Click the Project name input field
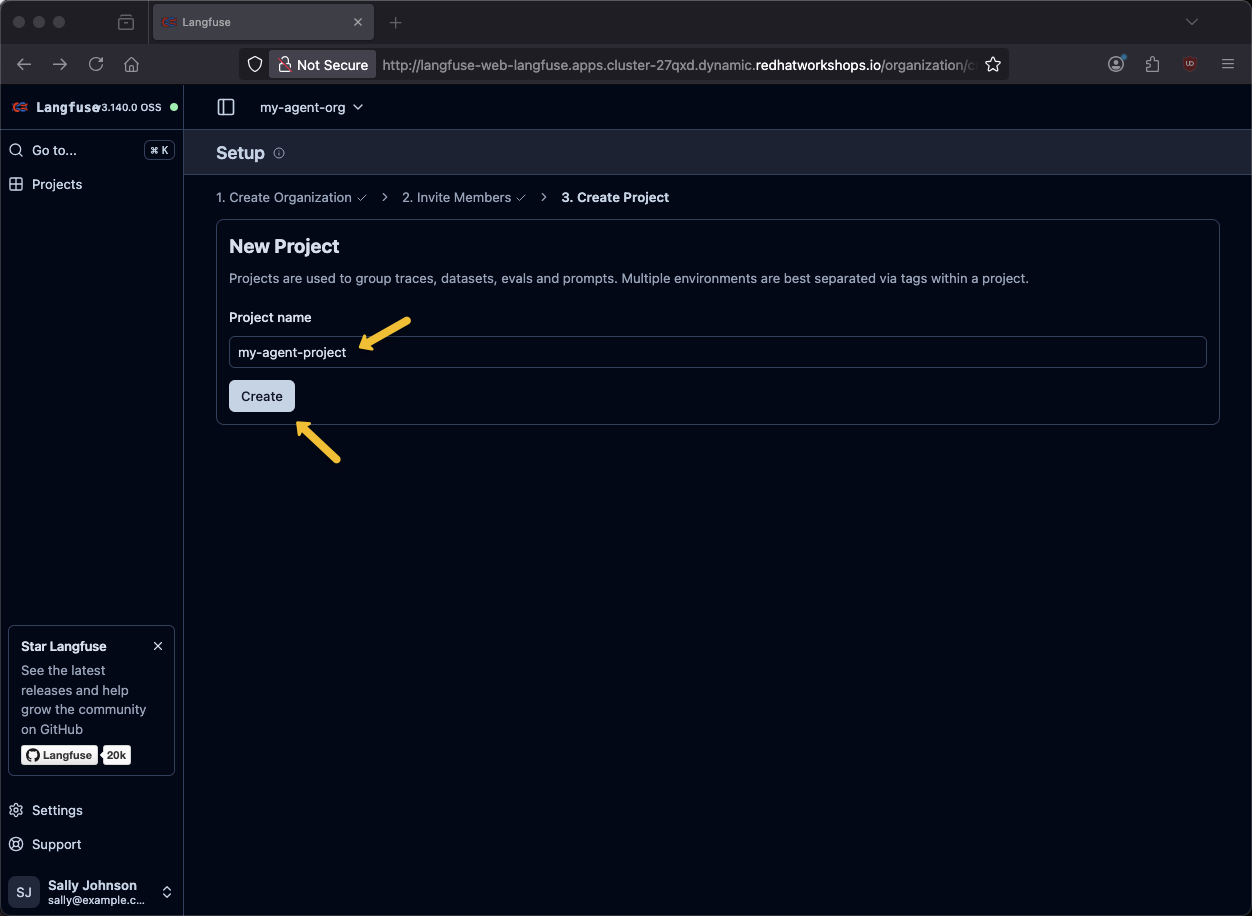 (717, 352)
